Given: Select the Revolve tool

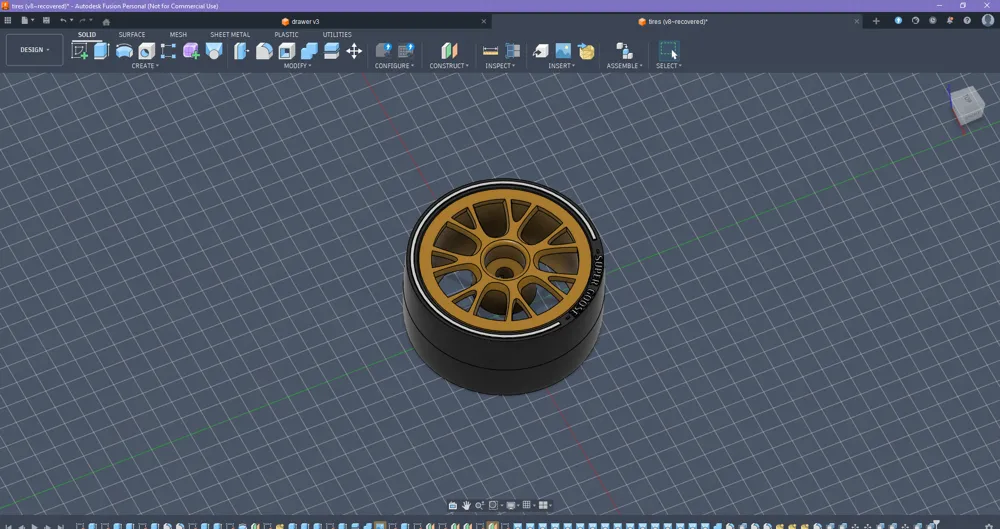Looking at the screenshot, I should (x=124, y=51).
